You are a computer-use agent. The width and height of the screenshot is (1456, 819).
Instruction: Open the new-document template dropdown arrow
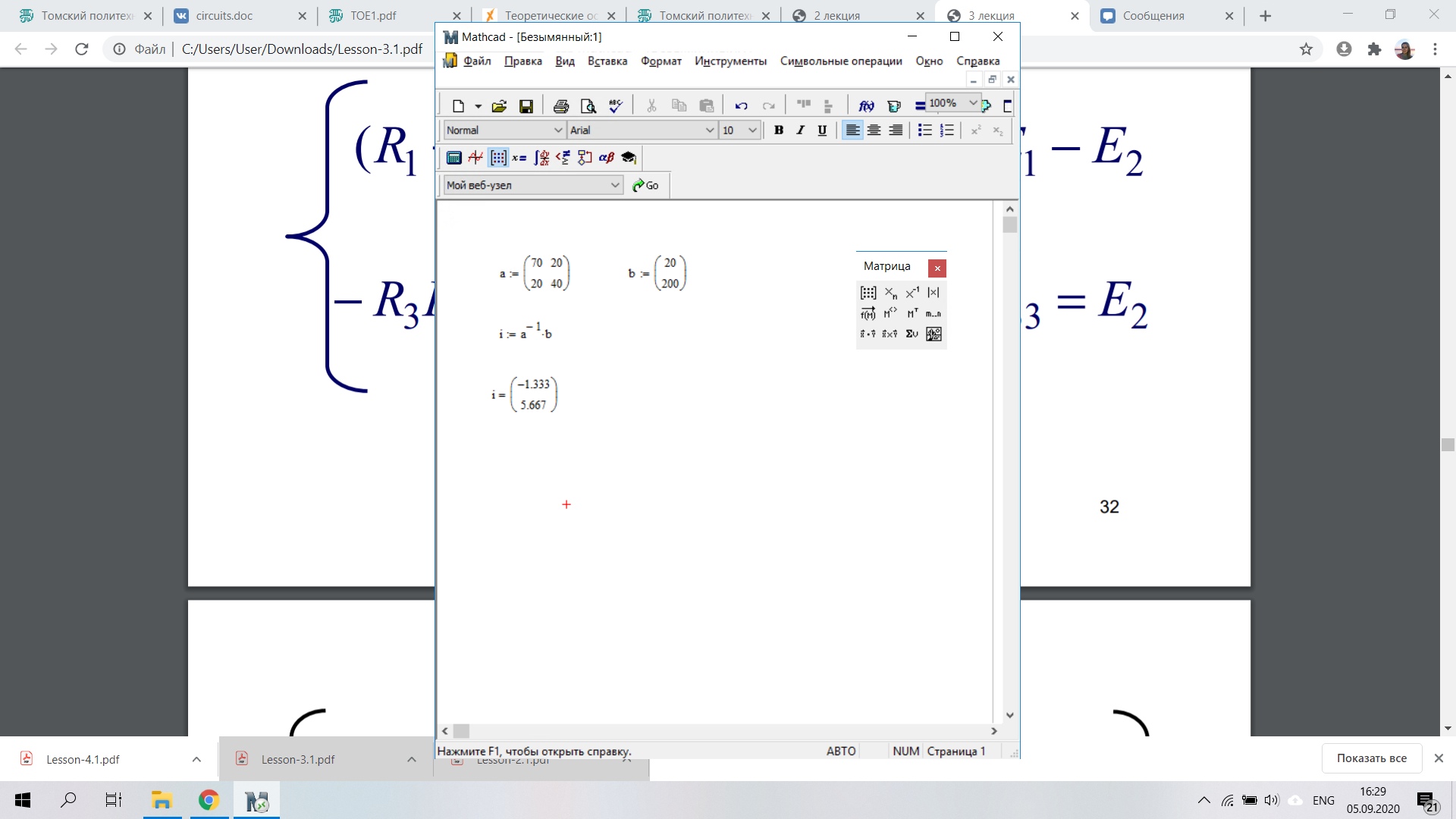tap(478, 106)
